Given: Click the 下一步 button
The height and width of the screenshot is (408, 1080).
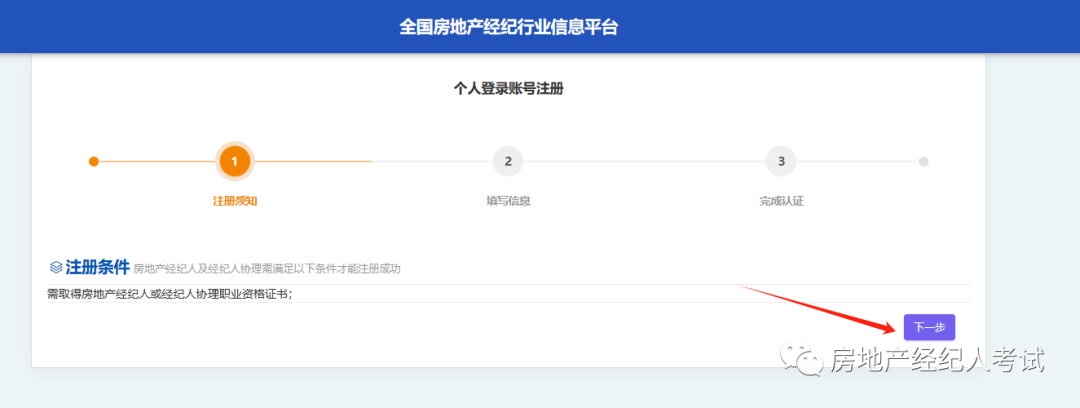Looking at the screenshot, I should (x=929, y=327).
